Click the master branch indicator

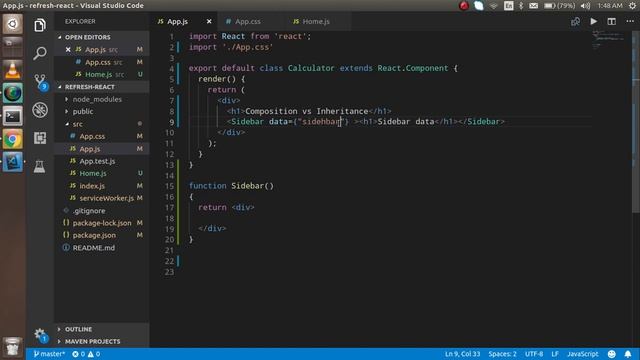pos(49,354)
